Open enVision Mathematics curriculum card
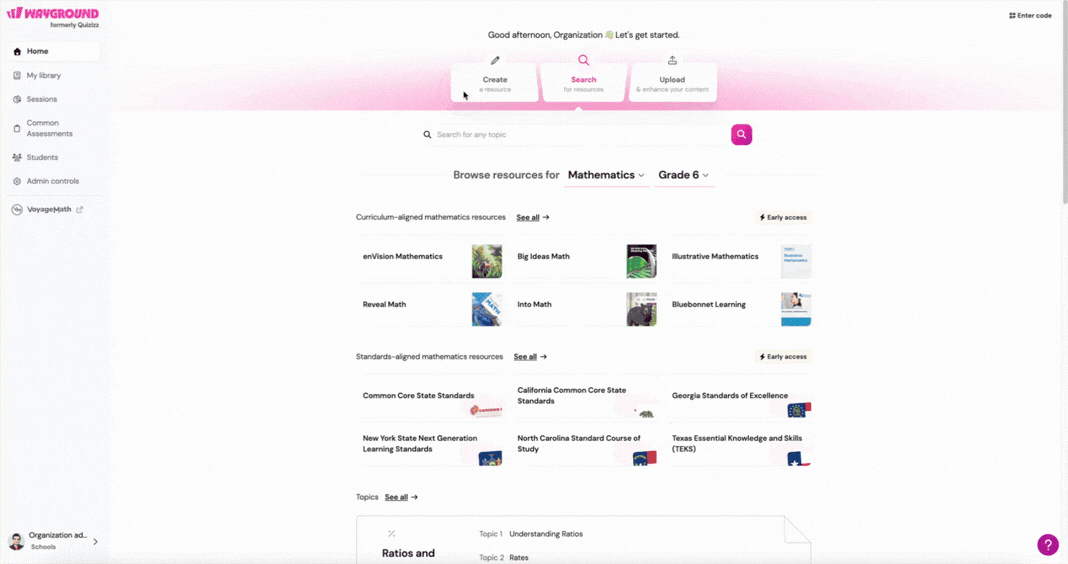The height and width of the screenshot is (564, 1068). coord(430,261)
